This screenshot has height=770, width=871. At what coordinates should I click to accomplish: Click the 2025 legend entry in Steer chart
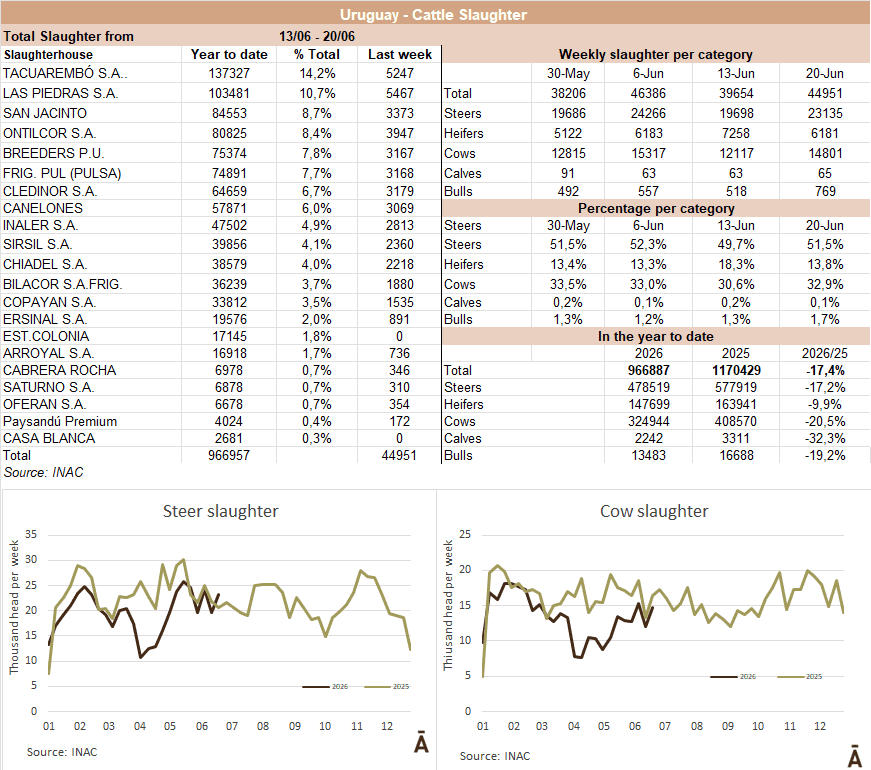(x=387, y=687)
